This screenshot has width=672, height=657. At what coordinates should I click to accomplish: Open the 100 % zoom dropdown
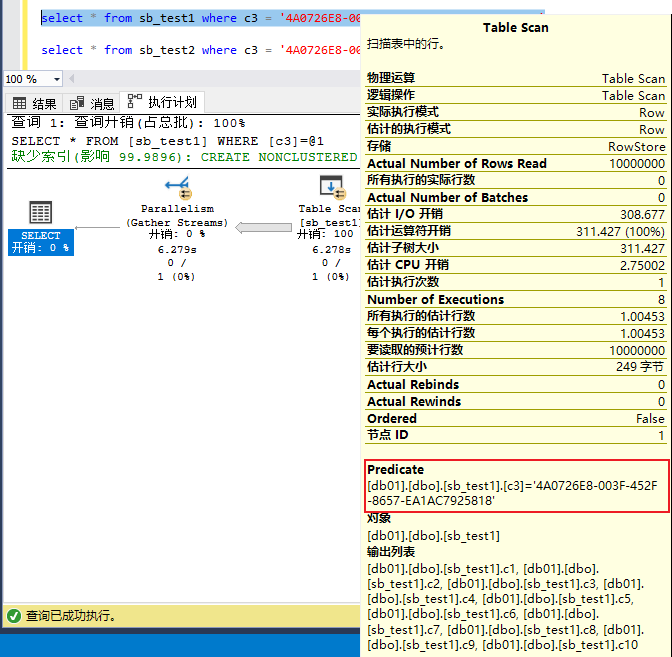56,79
